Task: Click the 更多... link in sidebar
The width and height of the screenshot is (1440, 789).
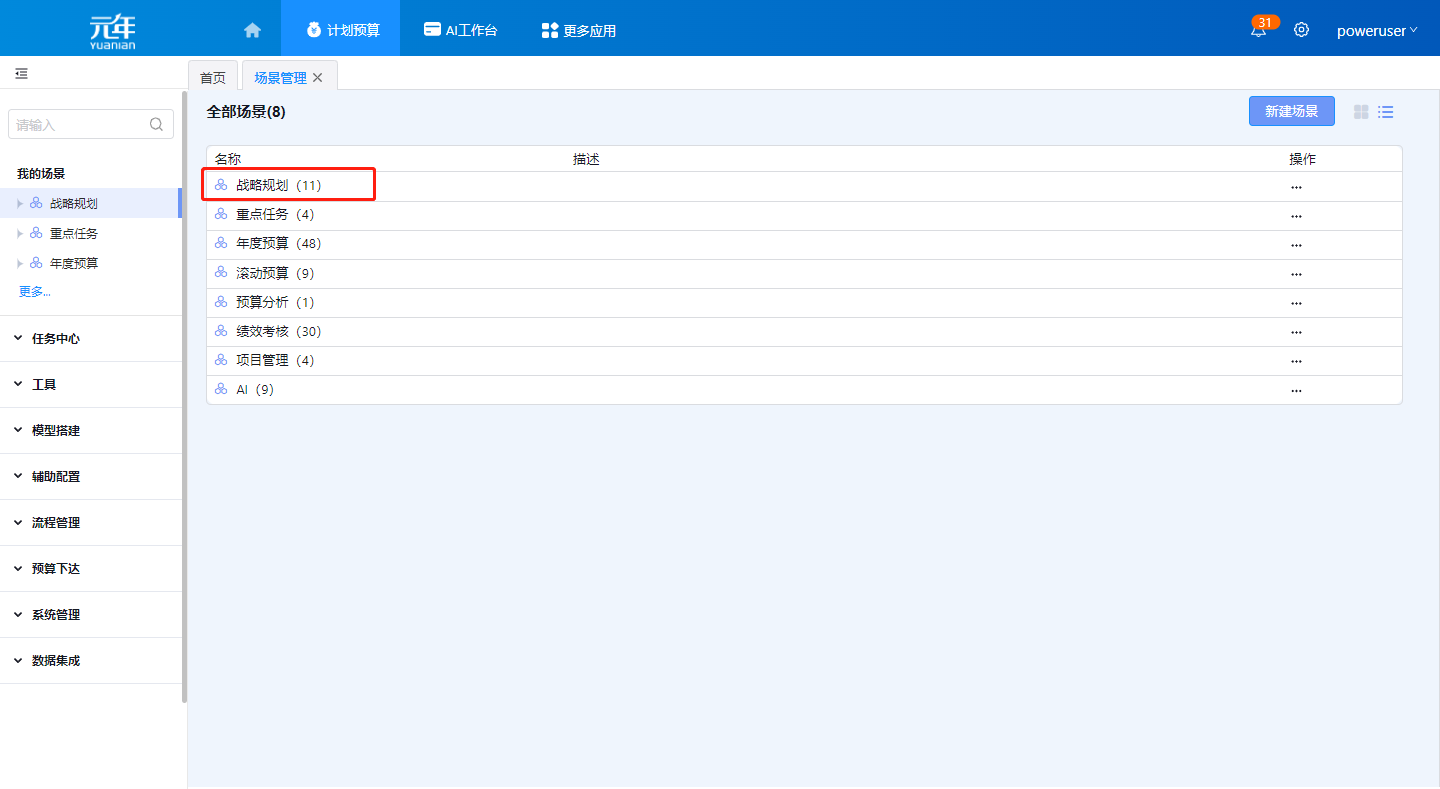Action: pos(35,292)
